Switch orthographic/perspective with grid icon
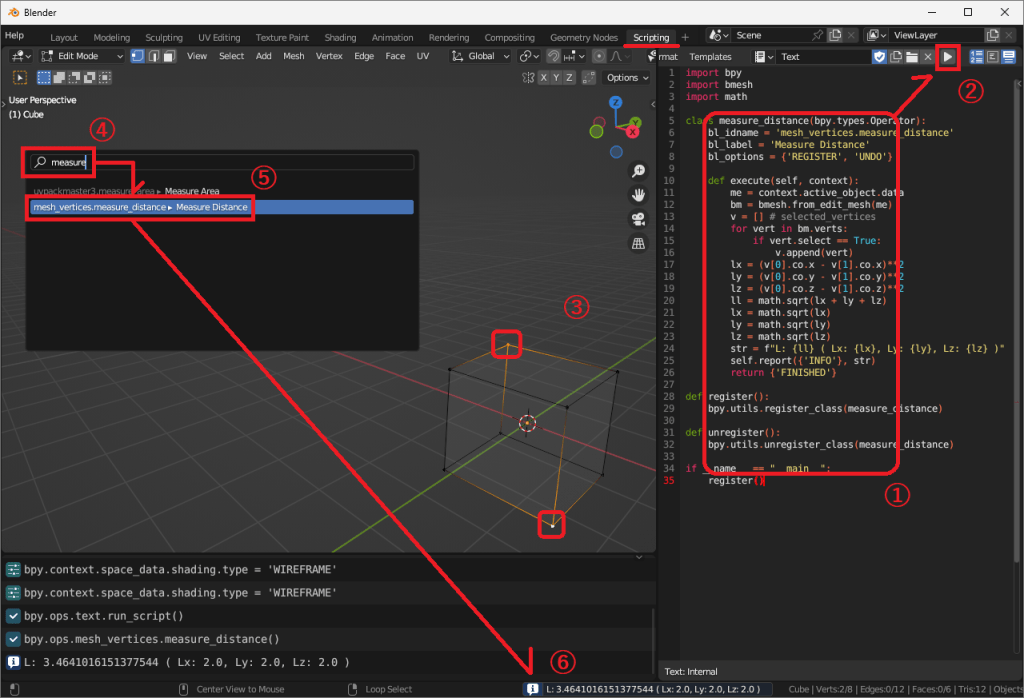The image size is (1024, 698). click(x=638, y=242)
